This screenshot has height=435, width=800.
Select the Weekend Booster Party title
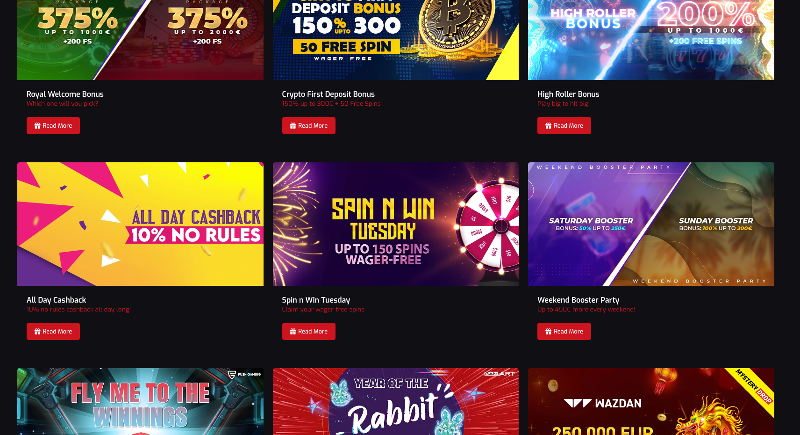(x=578, y=300)
